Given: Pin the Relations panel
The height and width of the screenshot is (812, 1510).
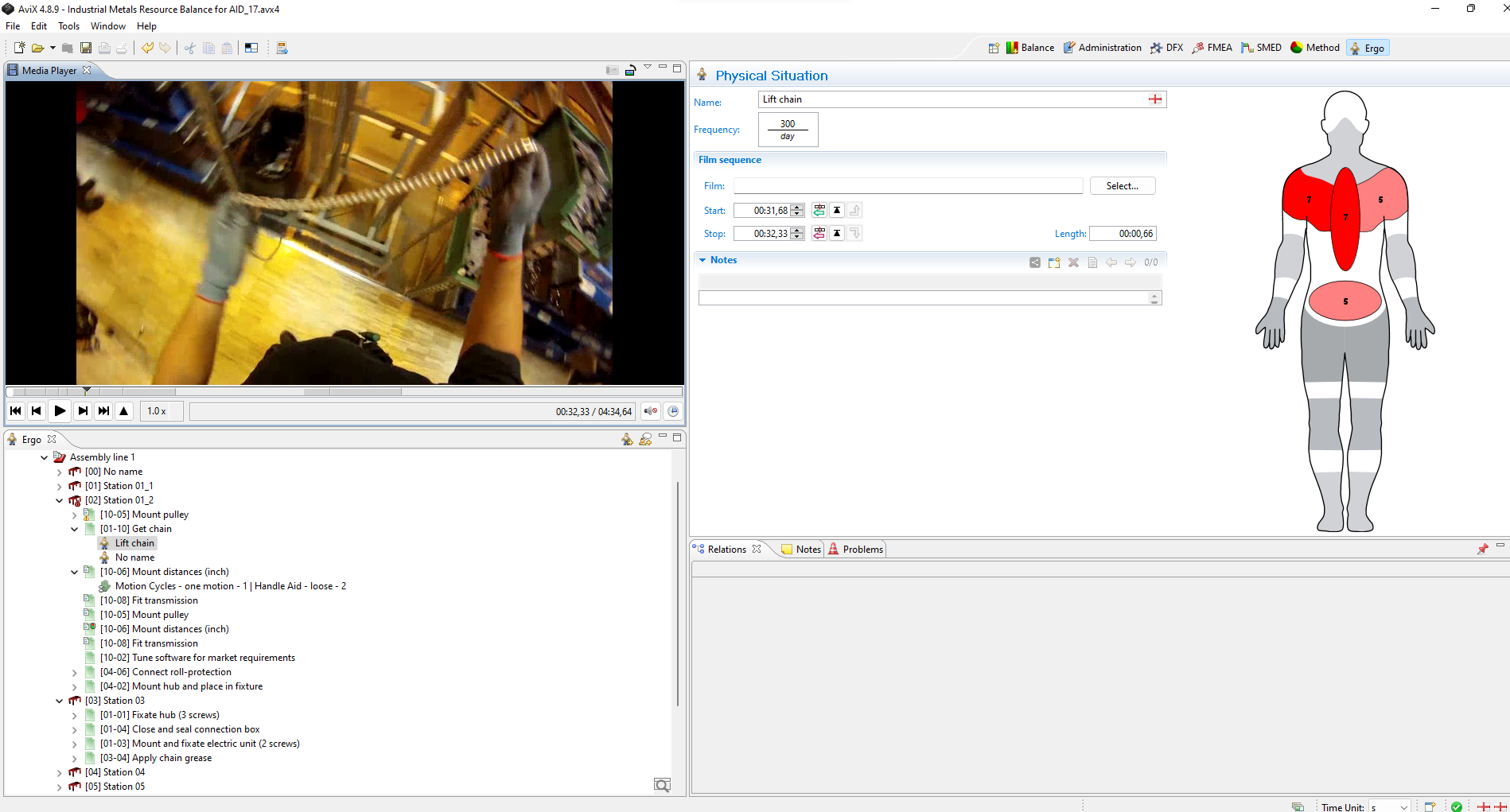Looking at the screenshot, I should [x=1482, y=550].
